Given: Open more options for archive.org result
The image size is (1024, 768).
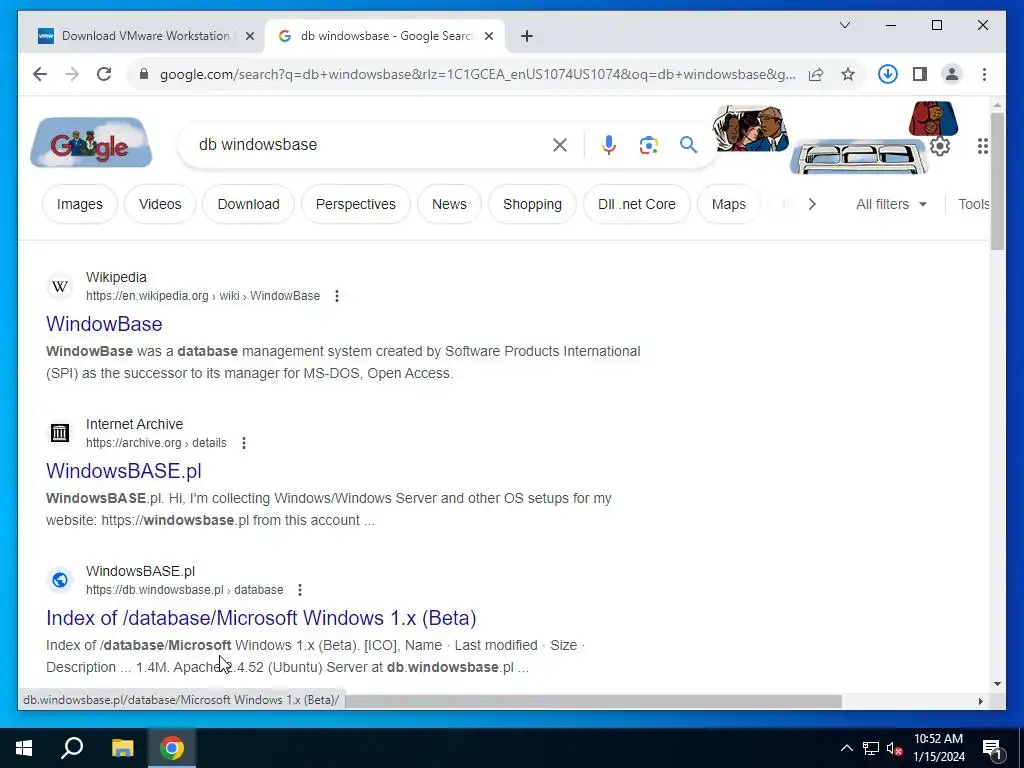Looking at the screenshot, I should pos(244,443).
